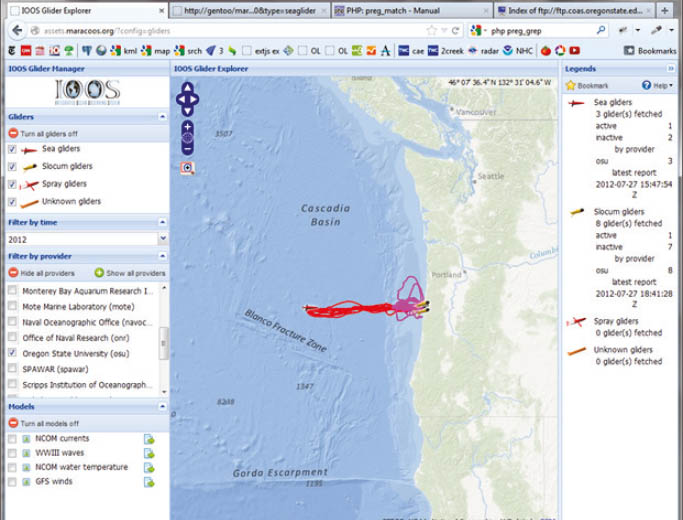The height and width of the screenshot is (520, 683).
Task: Uncheck the Sea gliders checkbox
Action: click(x=12, y=149)
